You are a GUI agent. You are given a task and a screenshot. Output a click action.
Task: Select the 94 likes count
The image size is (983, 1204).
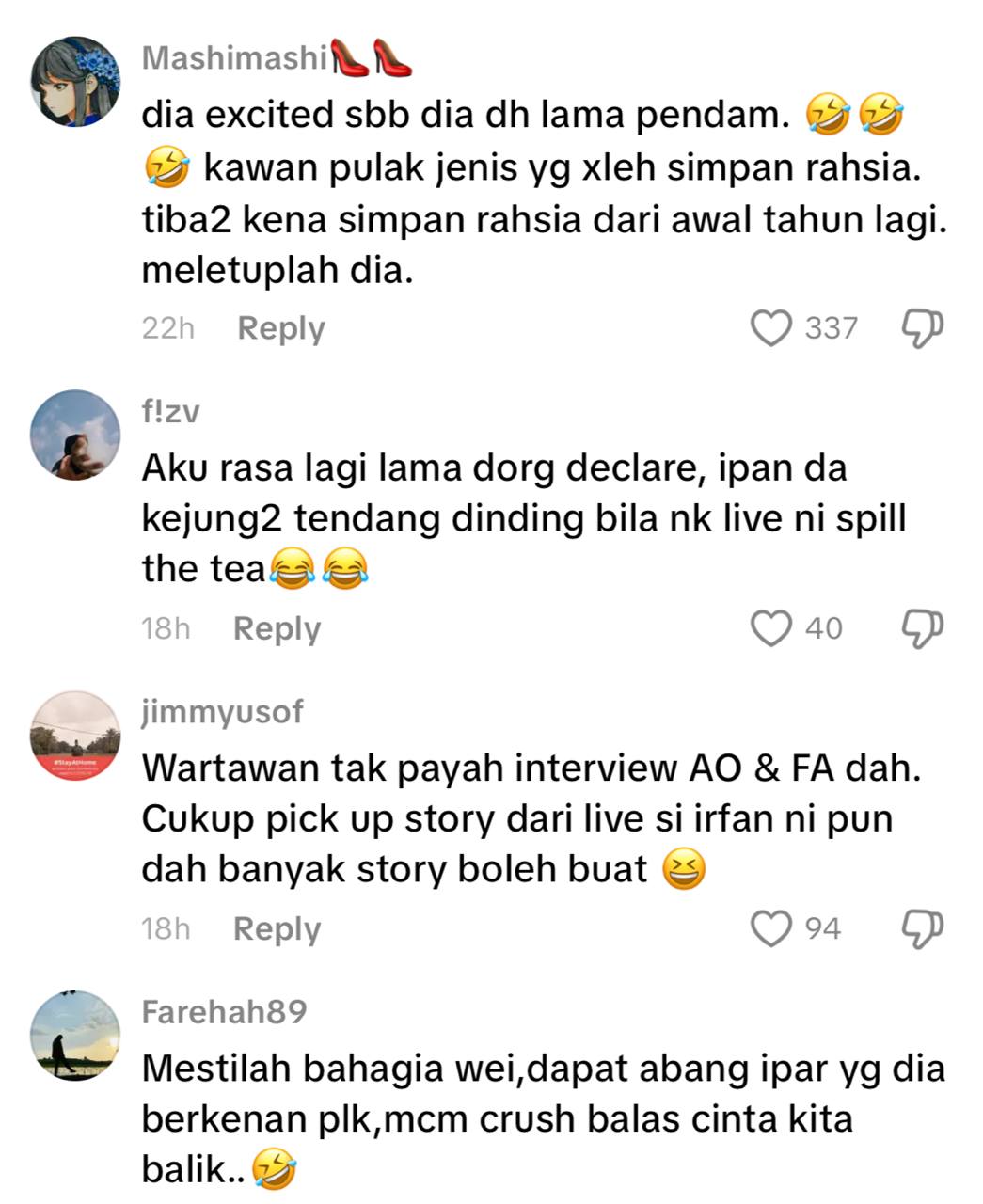[x=823, y=928]
